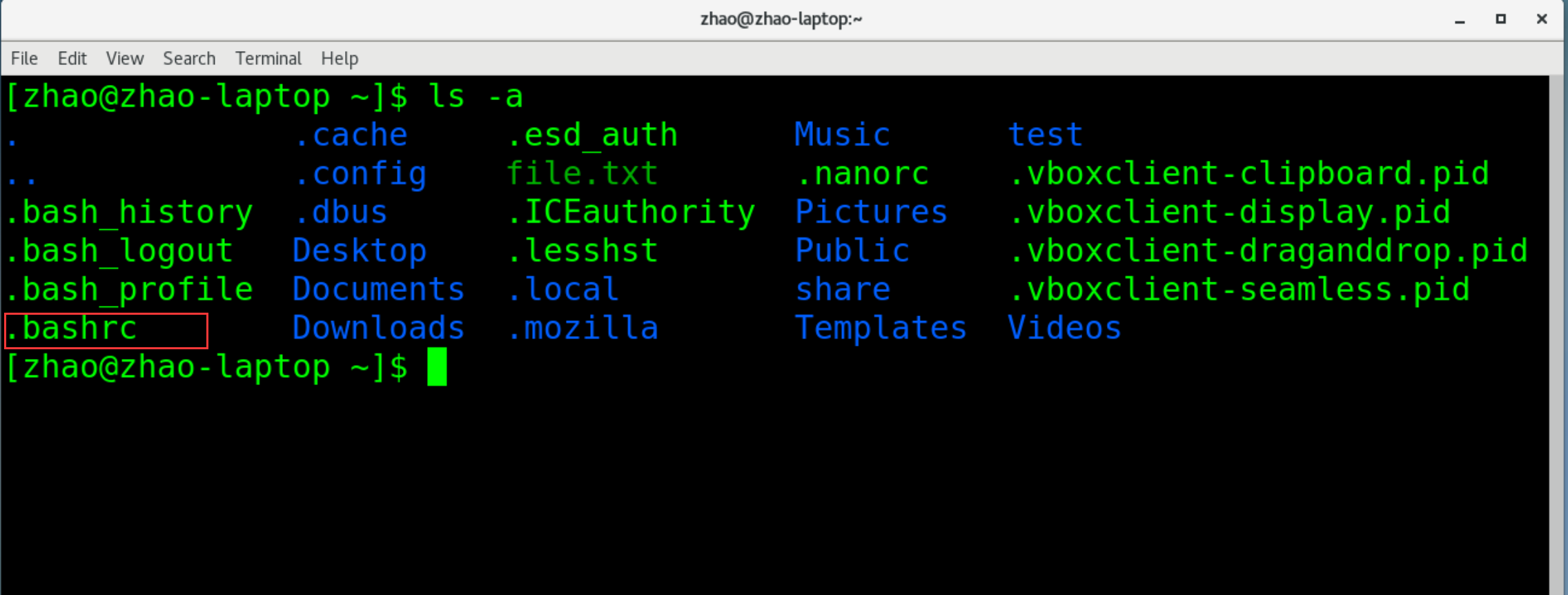Screen dimensions: 1568x595
Task: Click the .bash_history entry
Action: coord(129,212)
